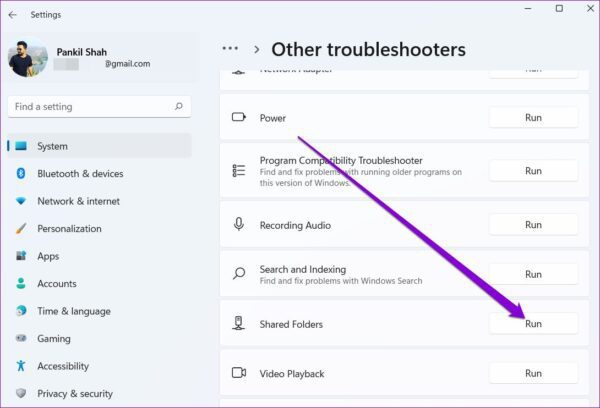Run the Shared Folders troubleshooter
Image resolution: width=600 pixels, height=408 pixels.
click(533, 324)
